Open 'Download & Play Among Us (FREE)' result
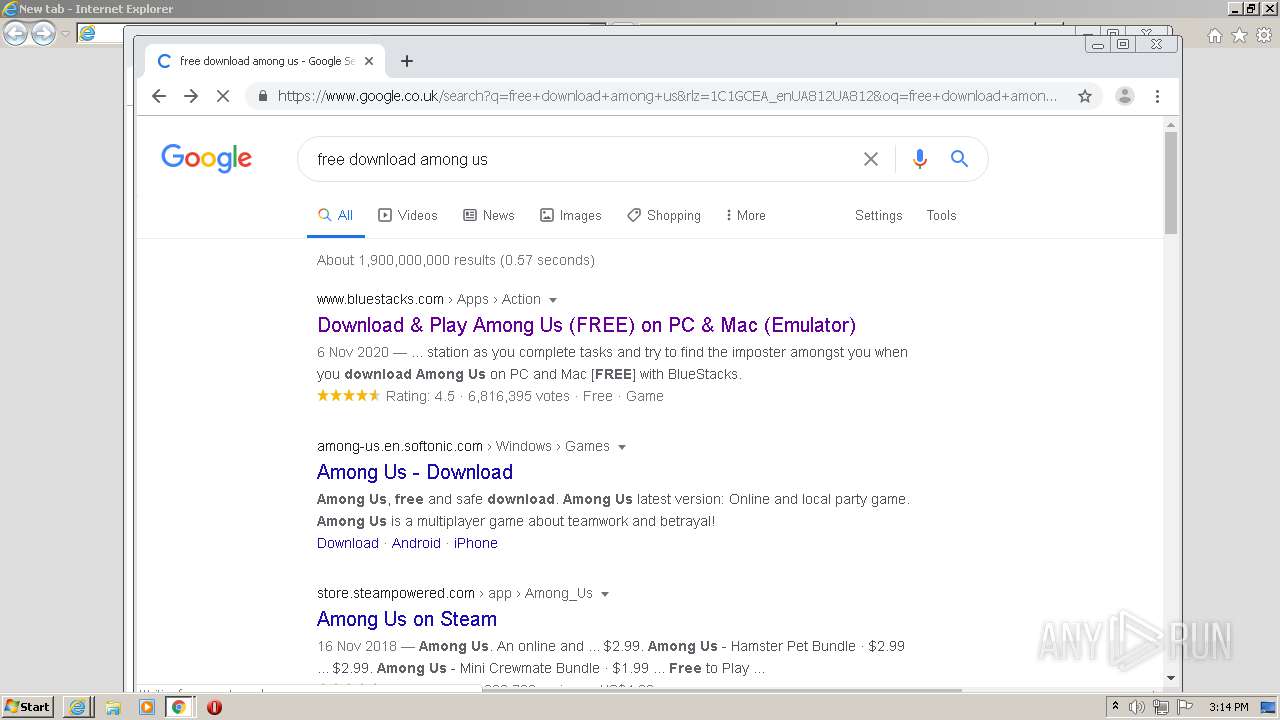This screenshot has width=1280, height=720. pyautogui.click(x=586, y=325)
